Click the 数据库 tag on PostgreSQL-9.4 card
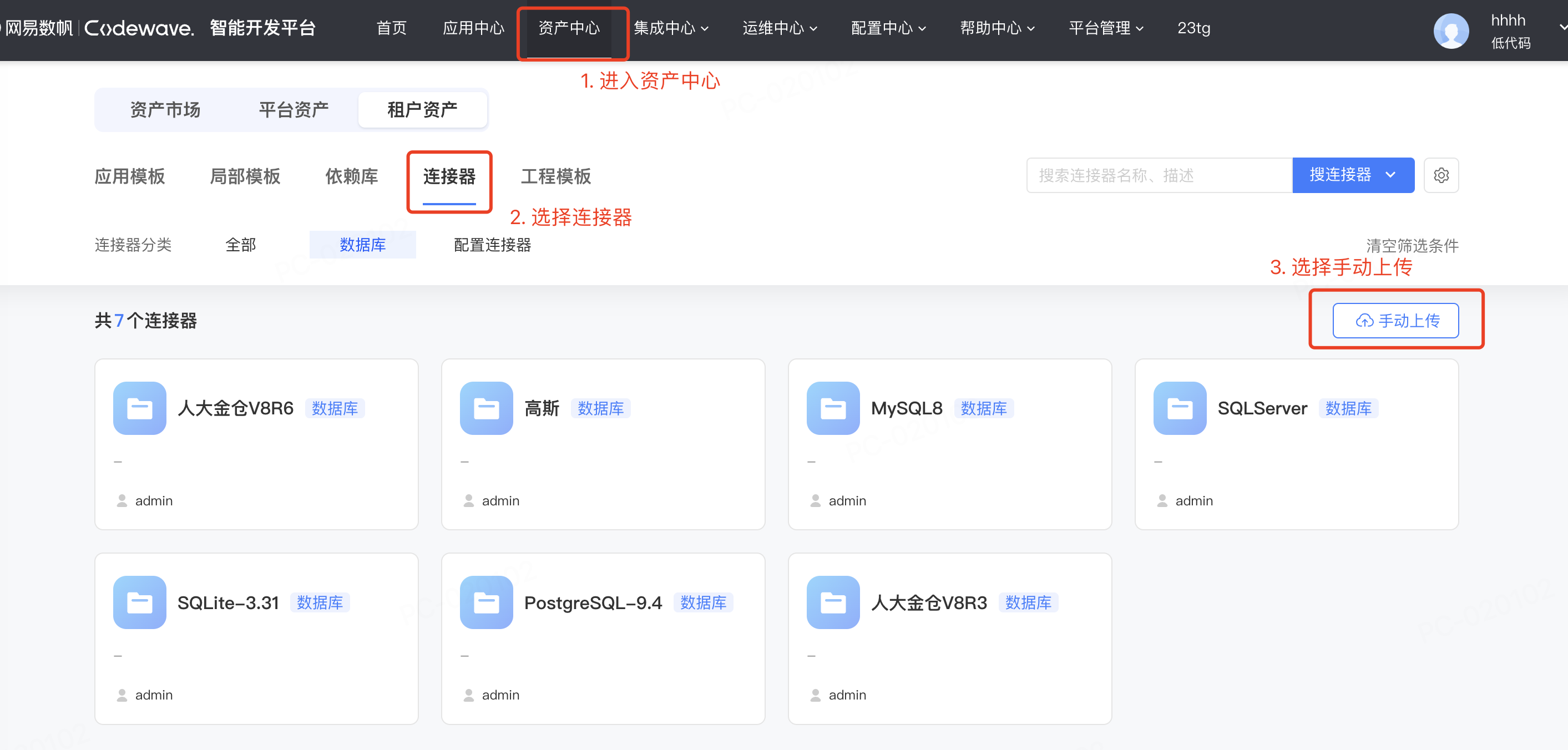Image resolution: width=1568 pixels, height=750 pixels. pyautogui.click(x=703, y=602)
